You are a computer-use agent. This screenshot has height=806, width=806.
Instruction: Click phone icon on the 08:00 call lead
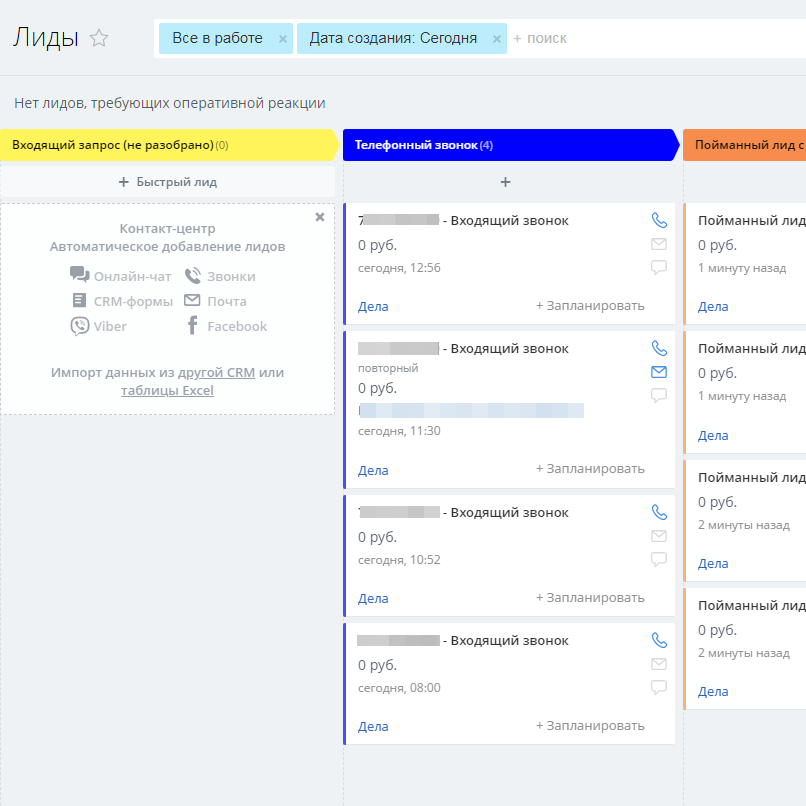(x=659, y=640)
